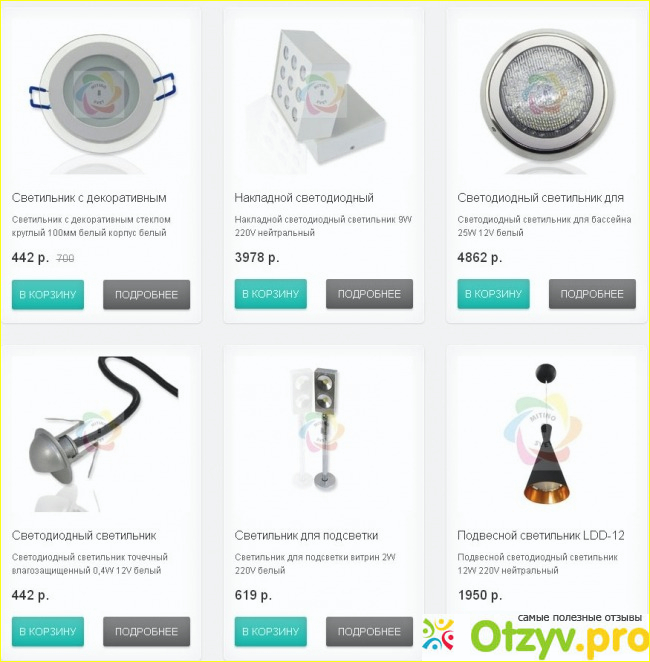The width and height of the screenshot is (650, 662).
Task: Add showcase backlight lamp to cart
Action: 271,632
